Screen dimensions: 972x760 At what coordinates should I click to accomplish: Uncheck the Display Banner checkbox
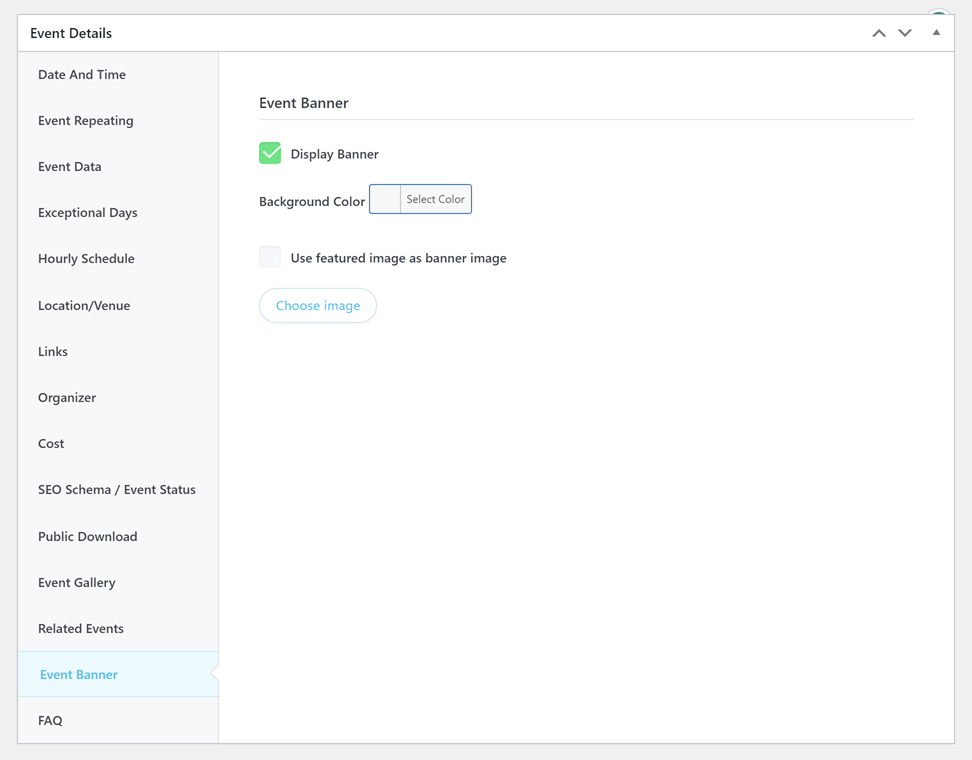(x=270, y=153)
